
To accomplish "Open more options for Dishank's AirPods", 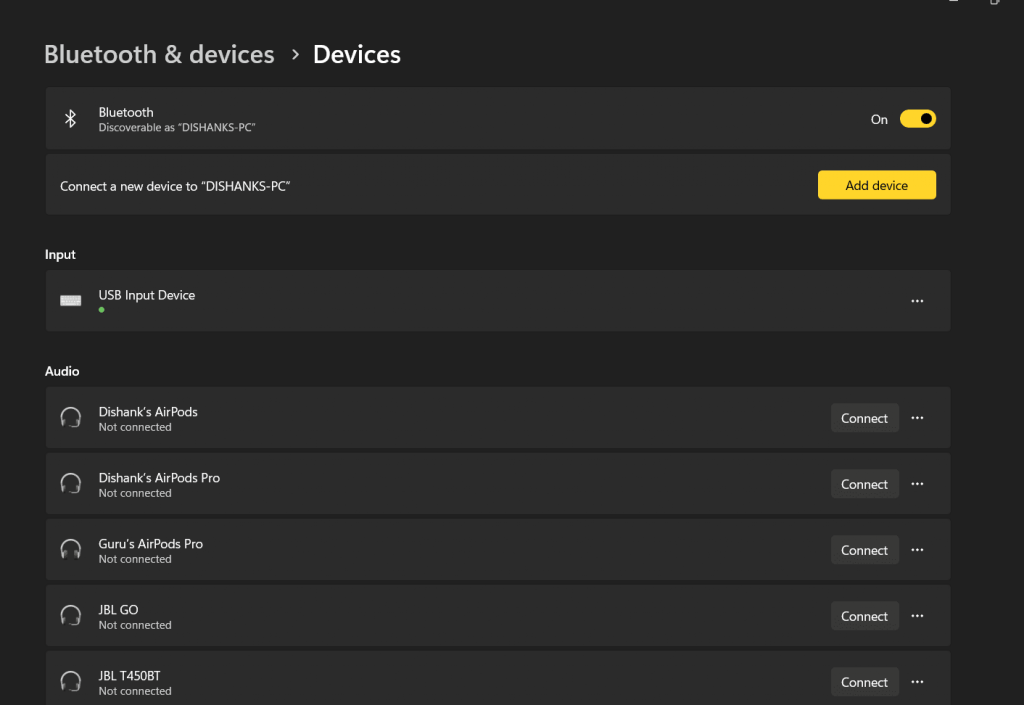I will click(x=917, y=418).
